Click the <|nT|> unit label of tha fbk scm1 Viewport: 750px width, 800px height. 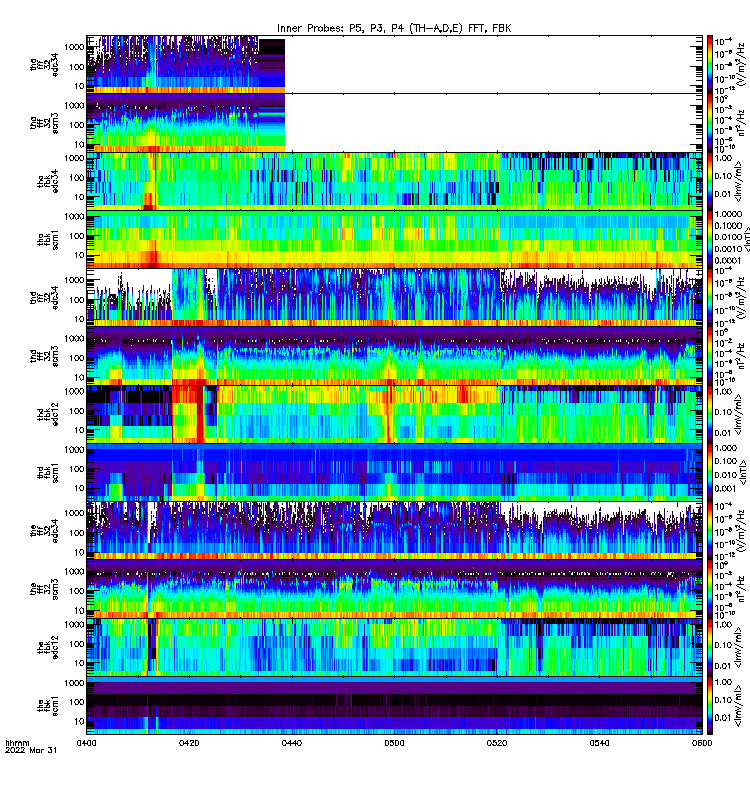click(x=746, y=240)
